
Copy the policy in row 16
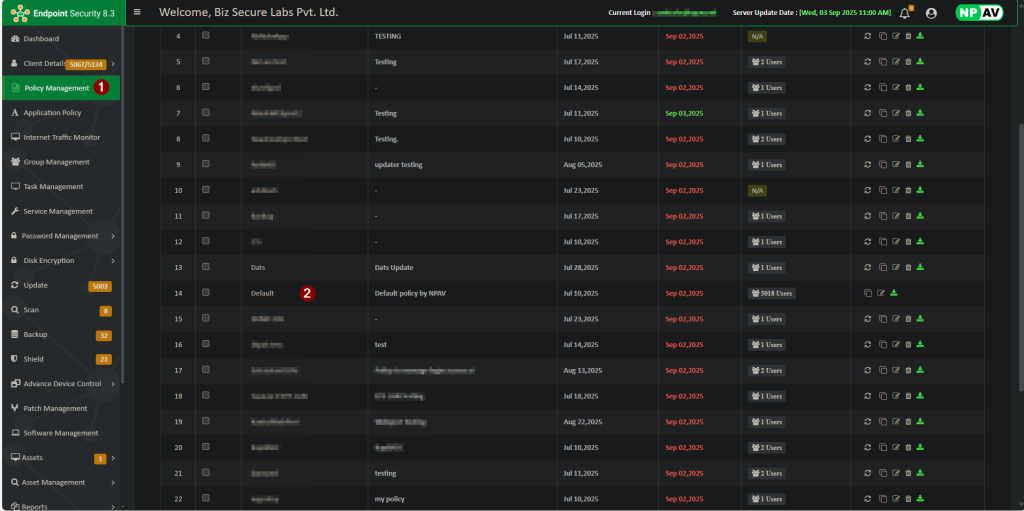(x=882, y=344)
